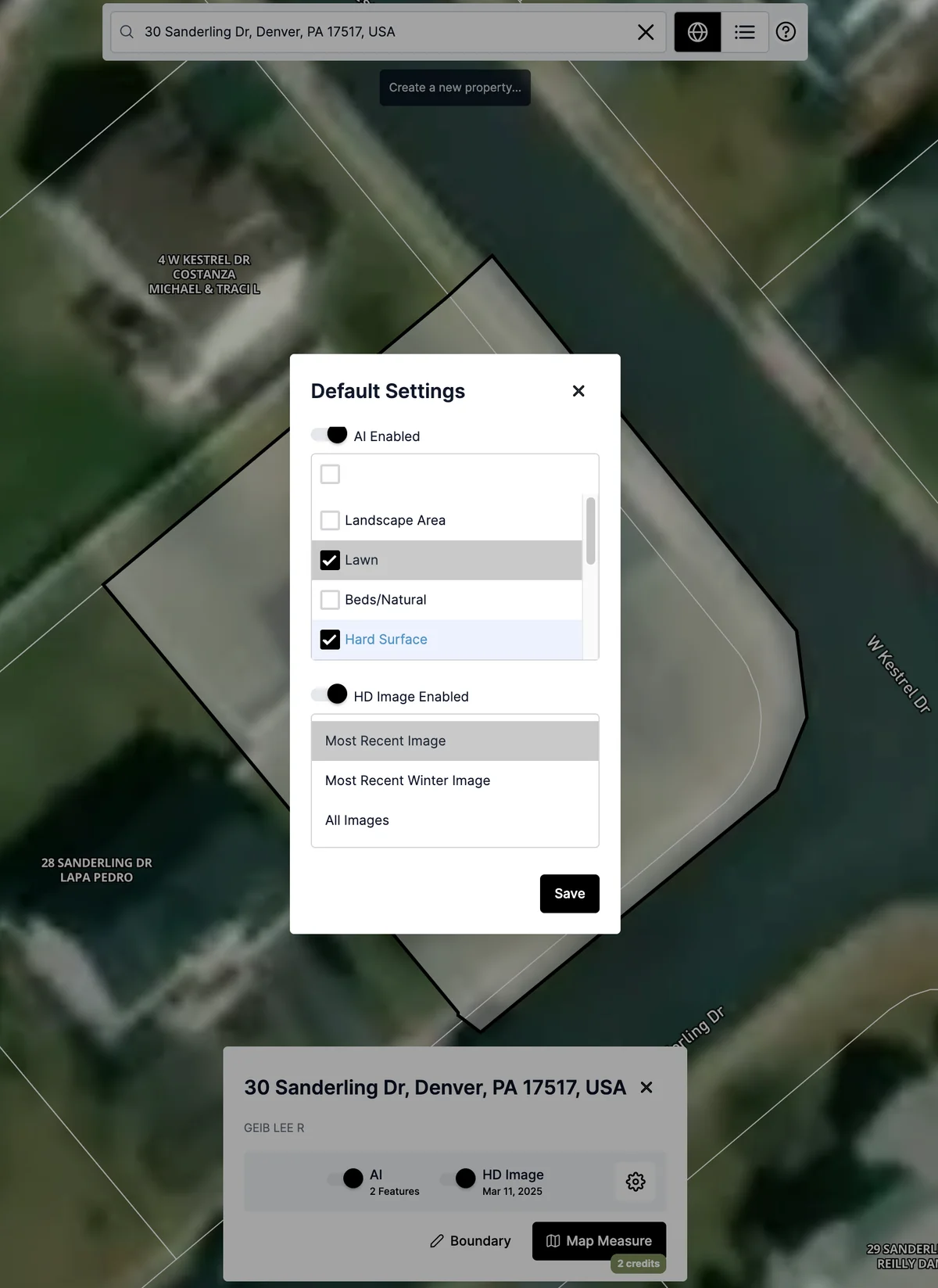This screenshot has width=938, height=1288.
Task: Select Most Recent Image option
Action: point(455,741)
